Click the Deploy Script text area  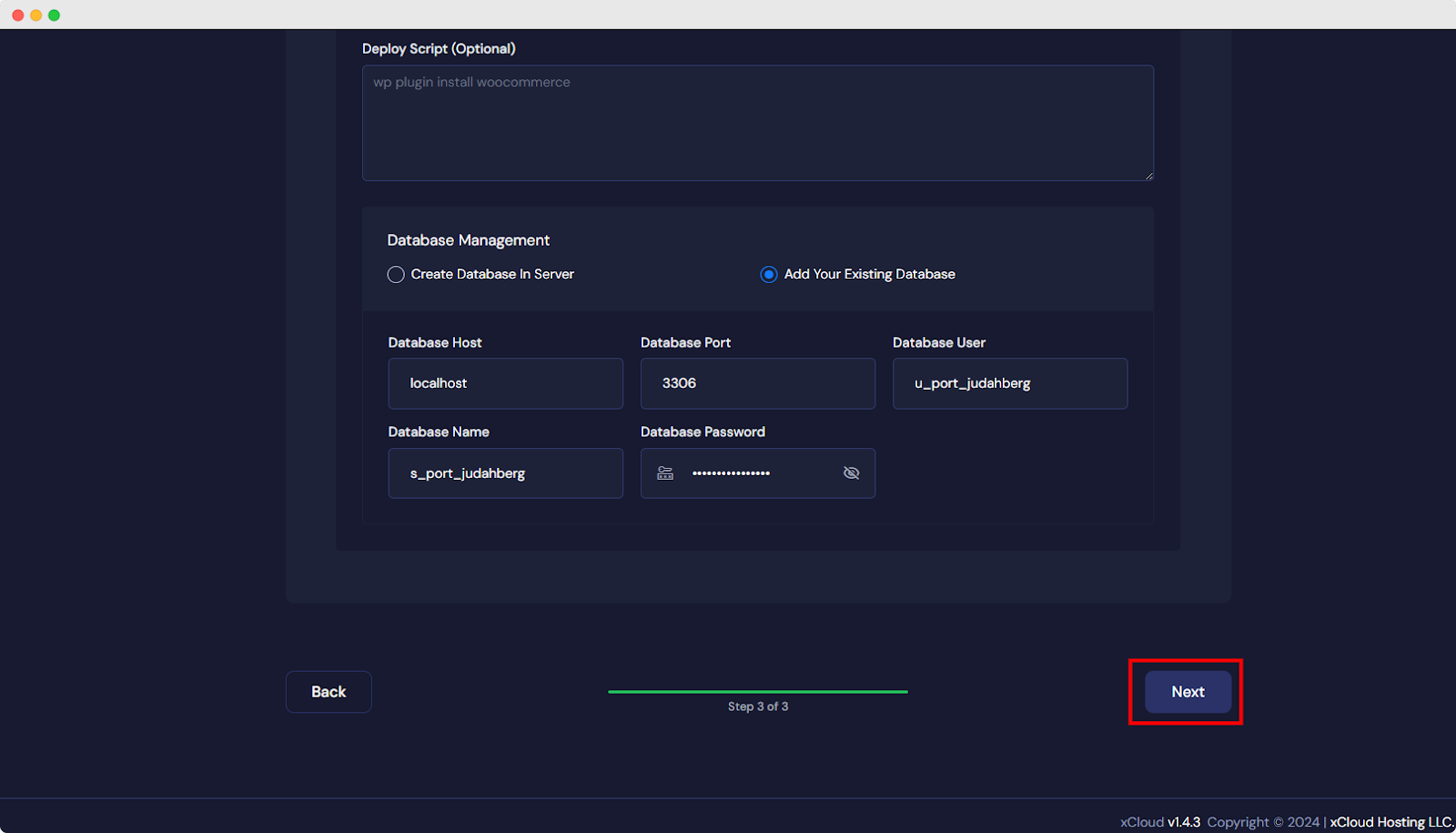click(x=757, y=123)
